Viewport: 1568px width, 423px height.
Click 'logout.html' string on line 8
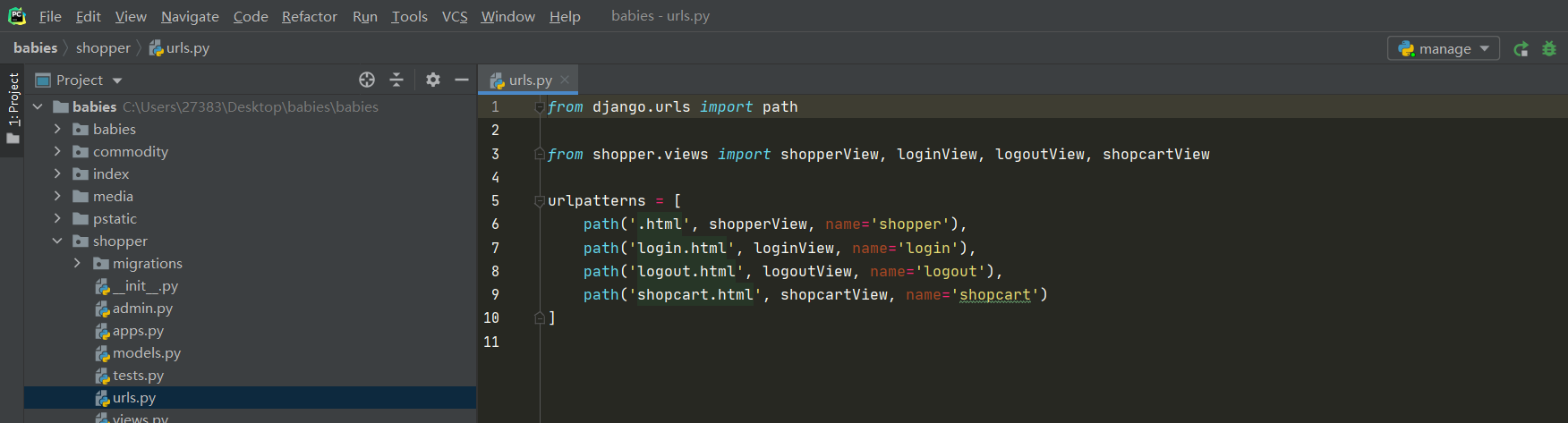[x=686, y=271]
